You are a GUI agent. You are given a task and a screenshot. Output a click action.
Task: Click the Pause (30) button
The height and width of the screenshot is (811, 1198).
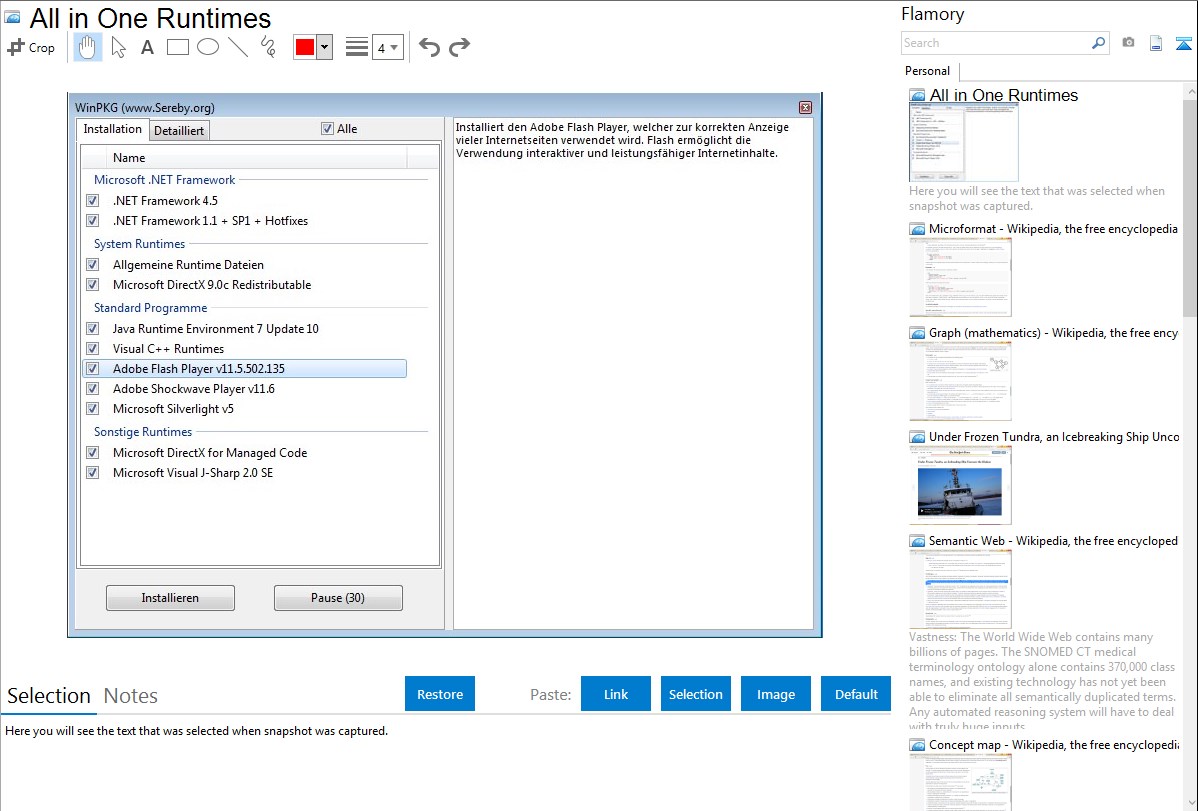[x=338, y=598]
